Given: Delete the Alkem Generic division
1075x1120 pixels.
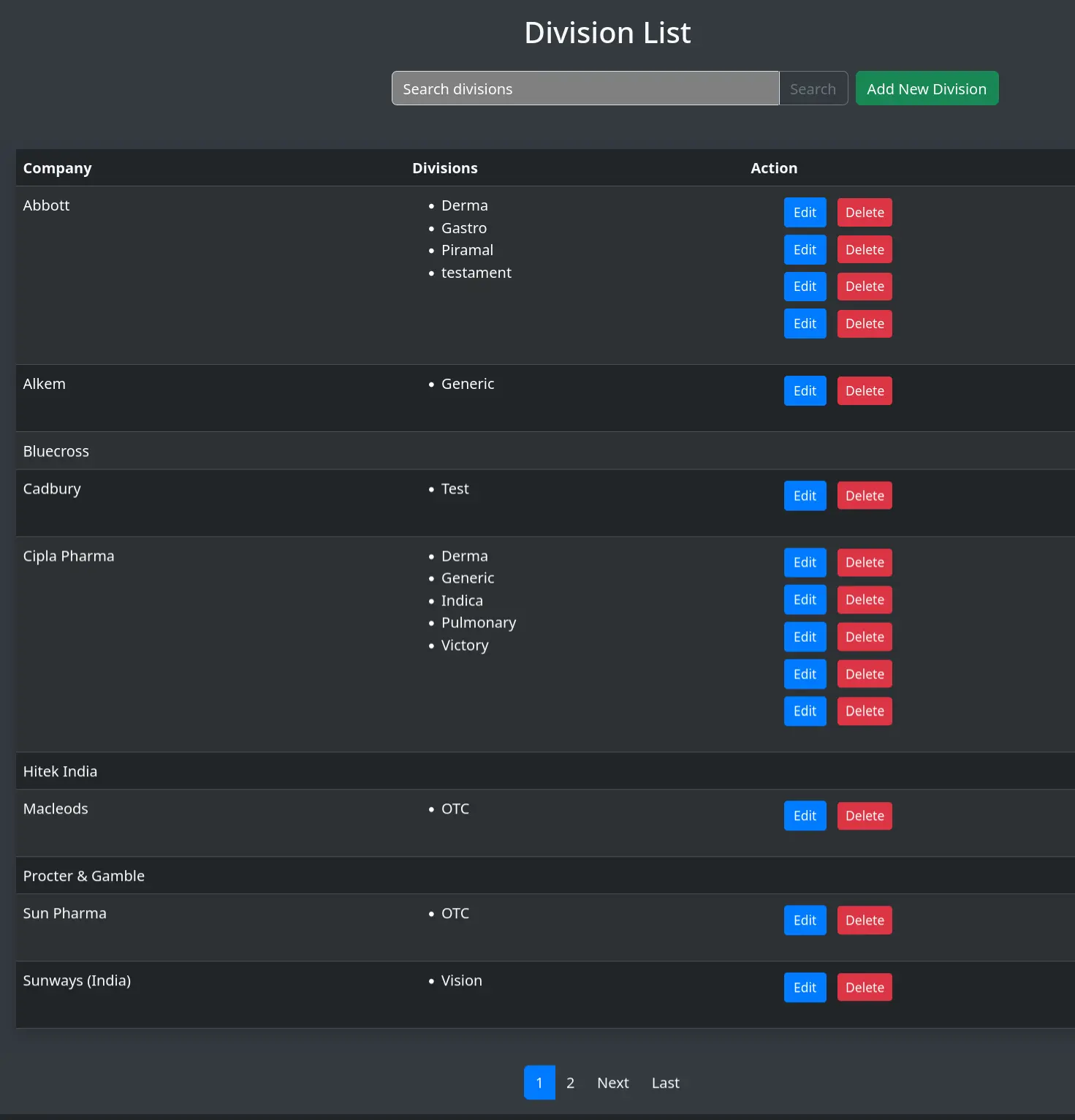Looking at the screenshot, I should click(x=865, y=391).
